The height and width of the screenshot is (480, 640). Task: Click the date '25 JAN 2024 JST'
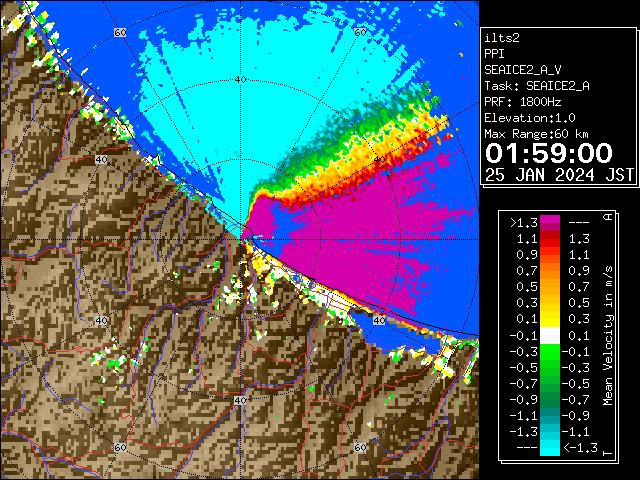pyautogui.click(x=559, y=175)
